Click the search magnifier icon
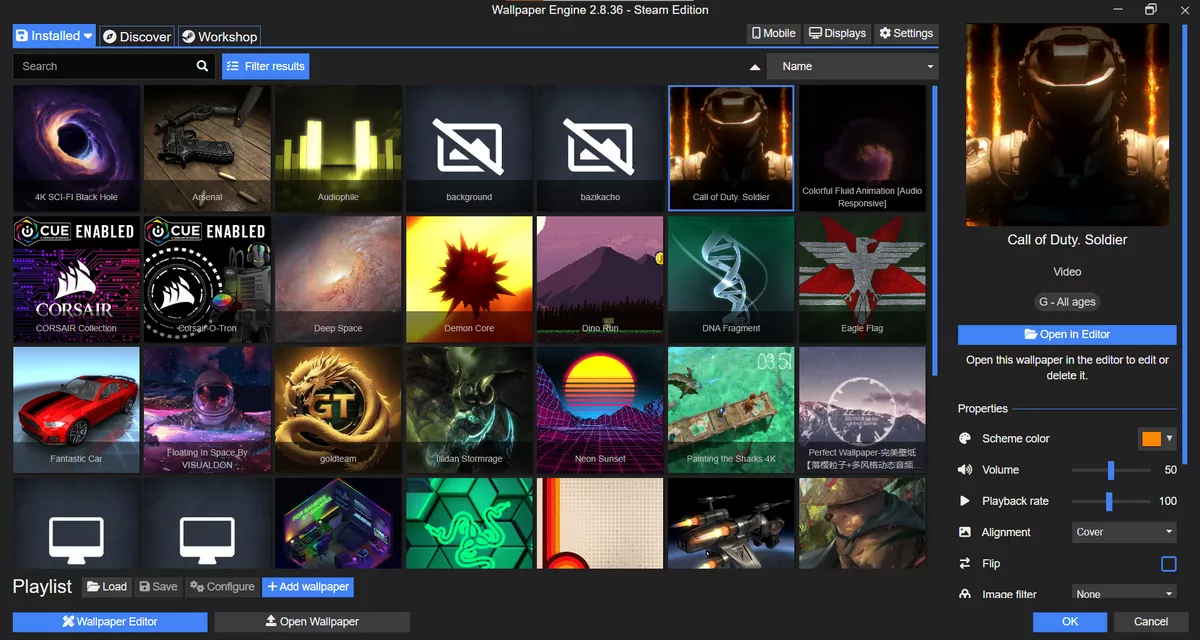 coord(202,66)
